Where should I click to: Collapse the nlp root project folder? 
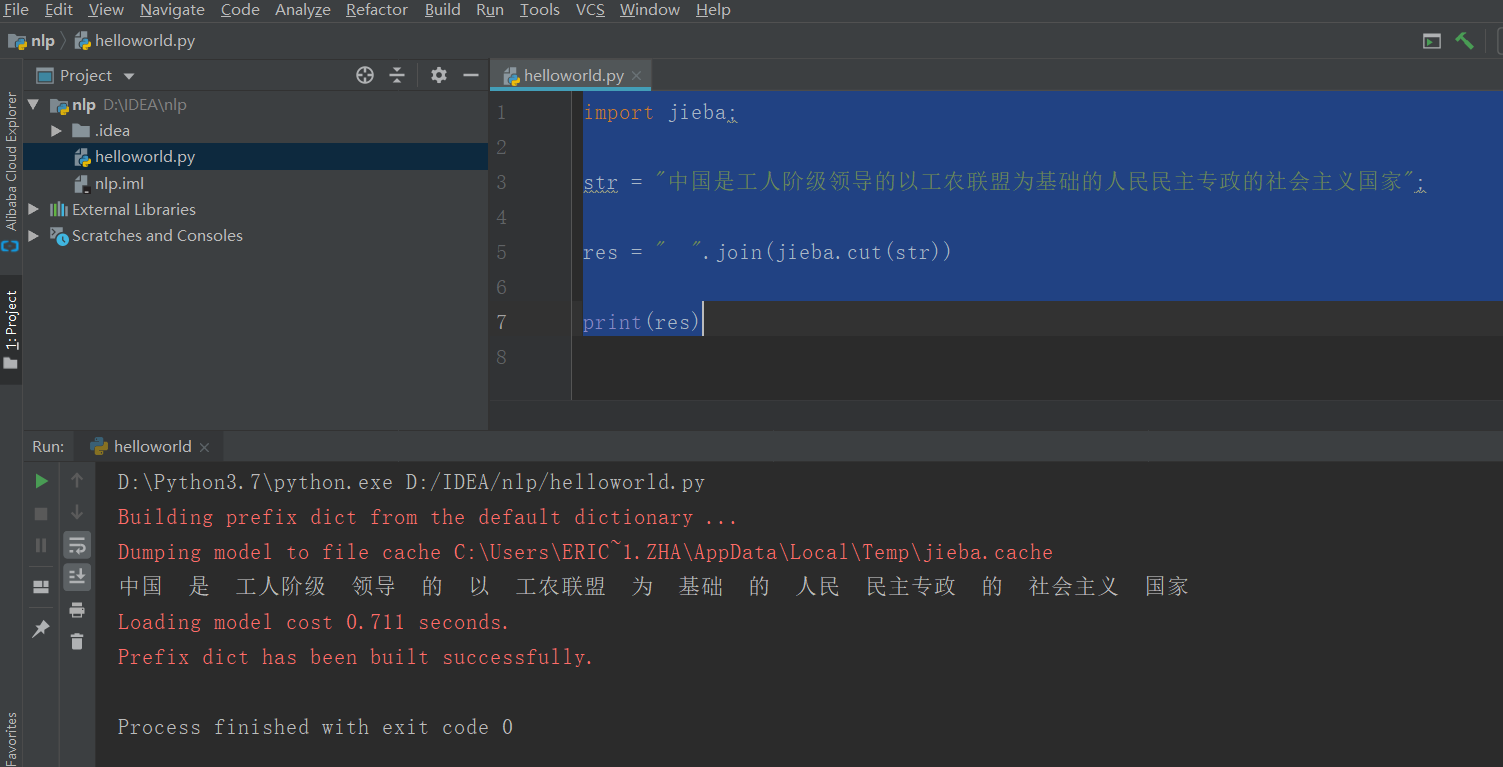coord(33,105)
